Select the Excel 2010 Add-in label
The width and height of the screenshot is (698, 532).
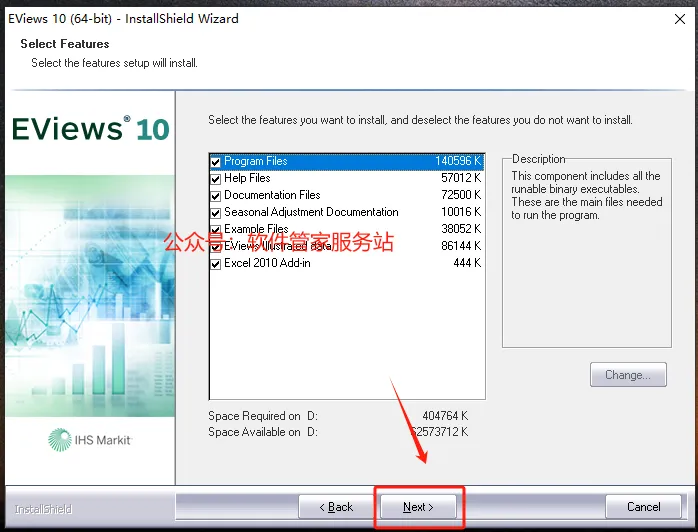[x=267, y=263]
